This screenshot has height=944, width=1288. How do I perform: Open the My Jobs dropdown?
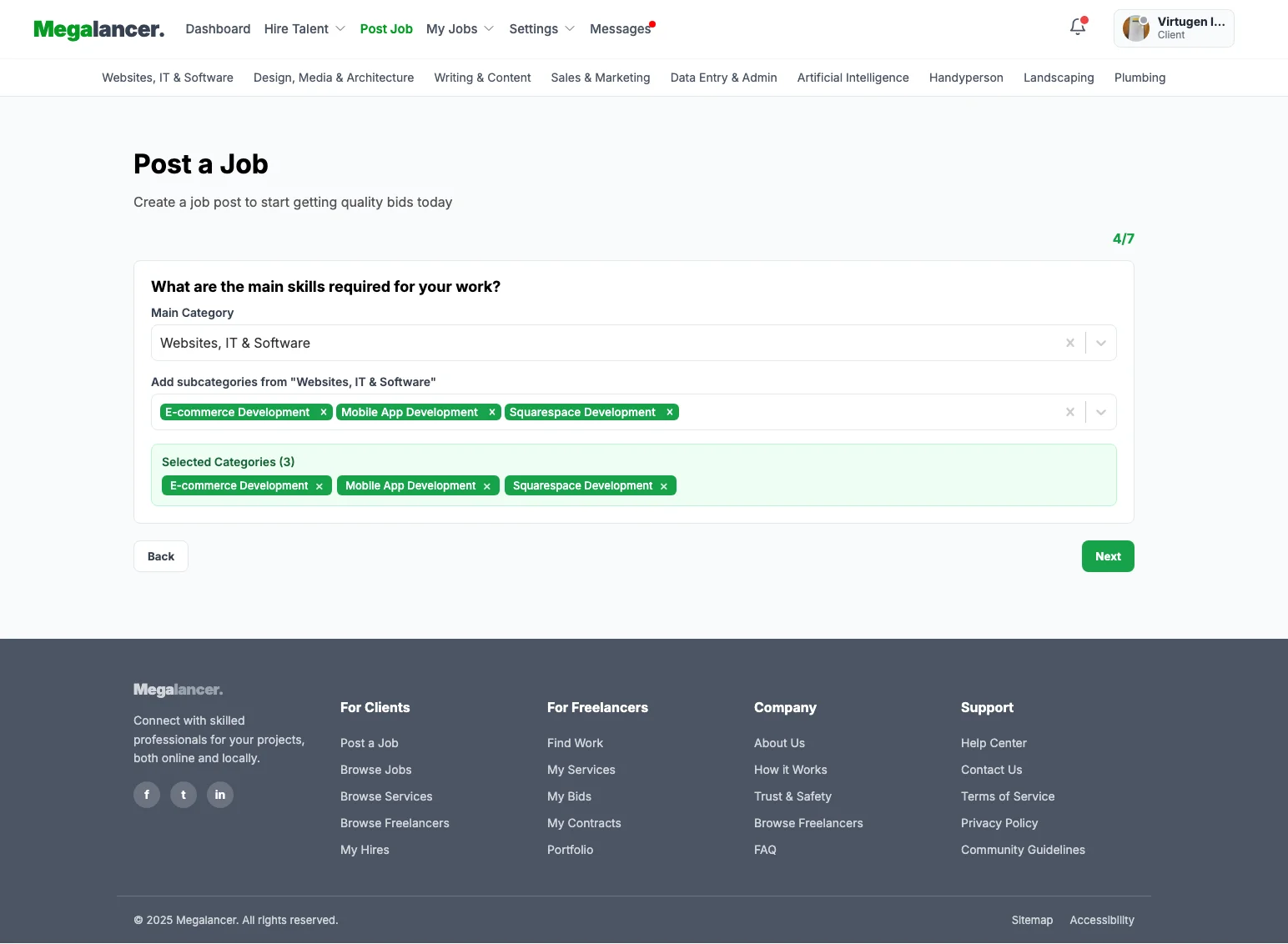tap(460, 29)
